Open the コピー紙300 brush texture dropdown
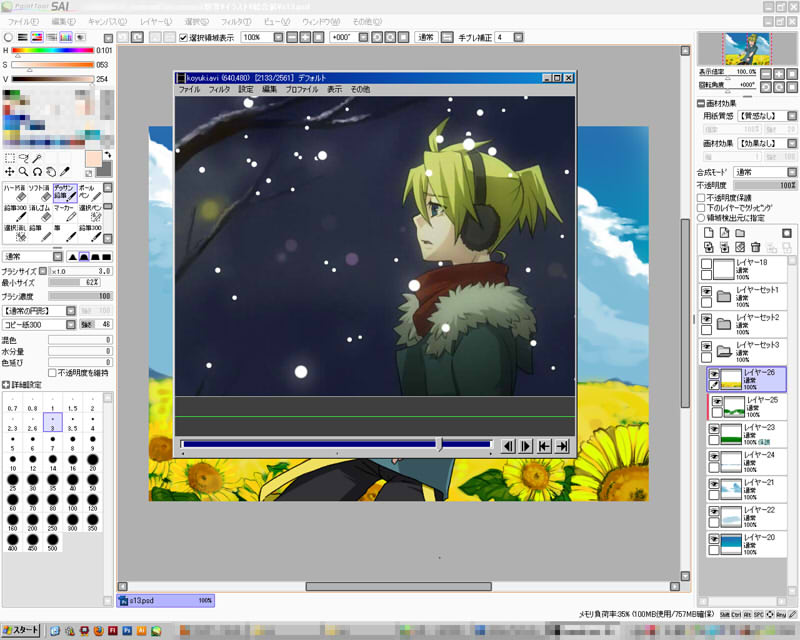This screenshot has width=800, height=640. tap(71, 325)
